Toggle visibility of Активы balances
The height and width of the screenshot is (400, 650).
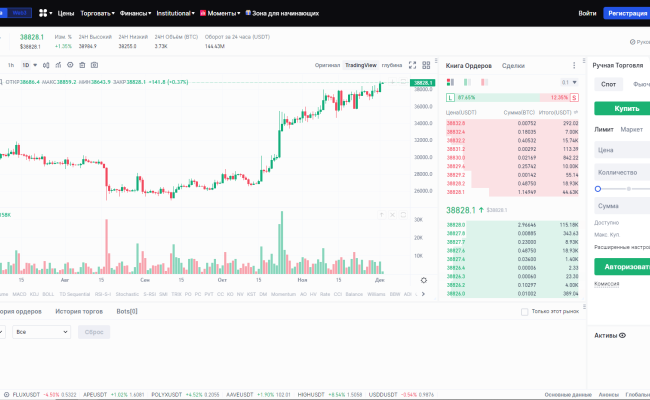(x=622, y=336)
